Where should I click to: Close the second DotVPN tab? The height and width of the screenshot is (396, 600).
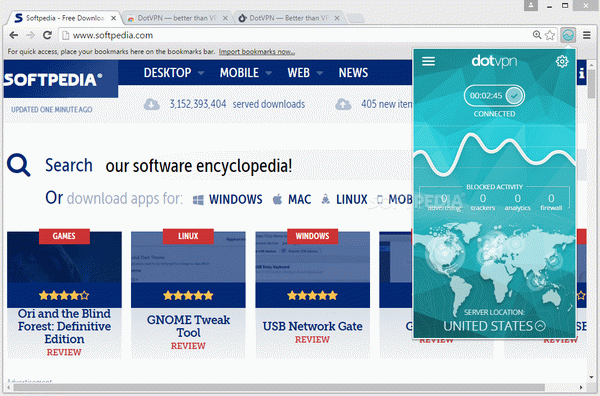tap(225, 18)
